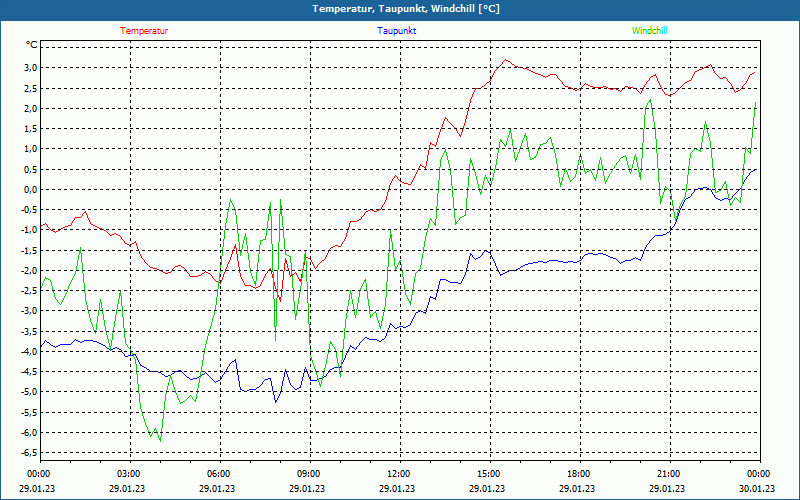This screenshot has width=800, height=500.
Task: Click the 3,0 y-axis label
Action: click(x=31, y=67)
